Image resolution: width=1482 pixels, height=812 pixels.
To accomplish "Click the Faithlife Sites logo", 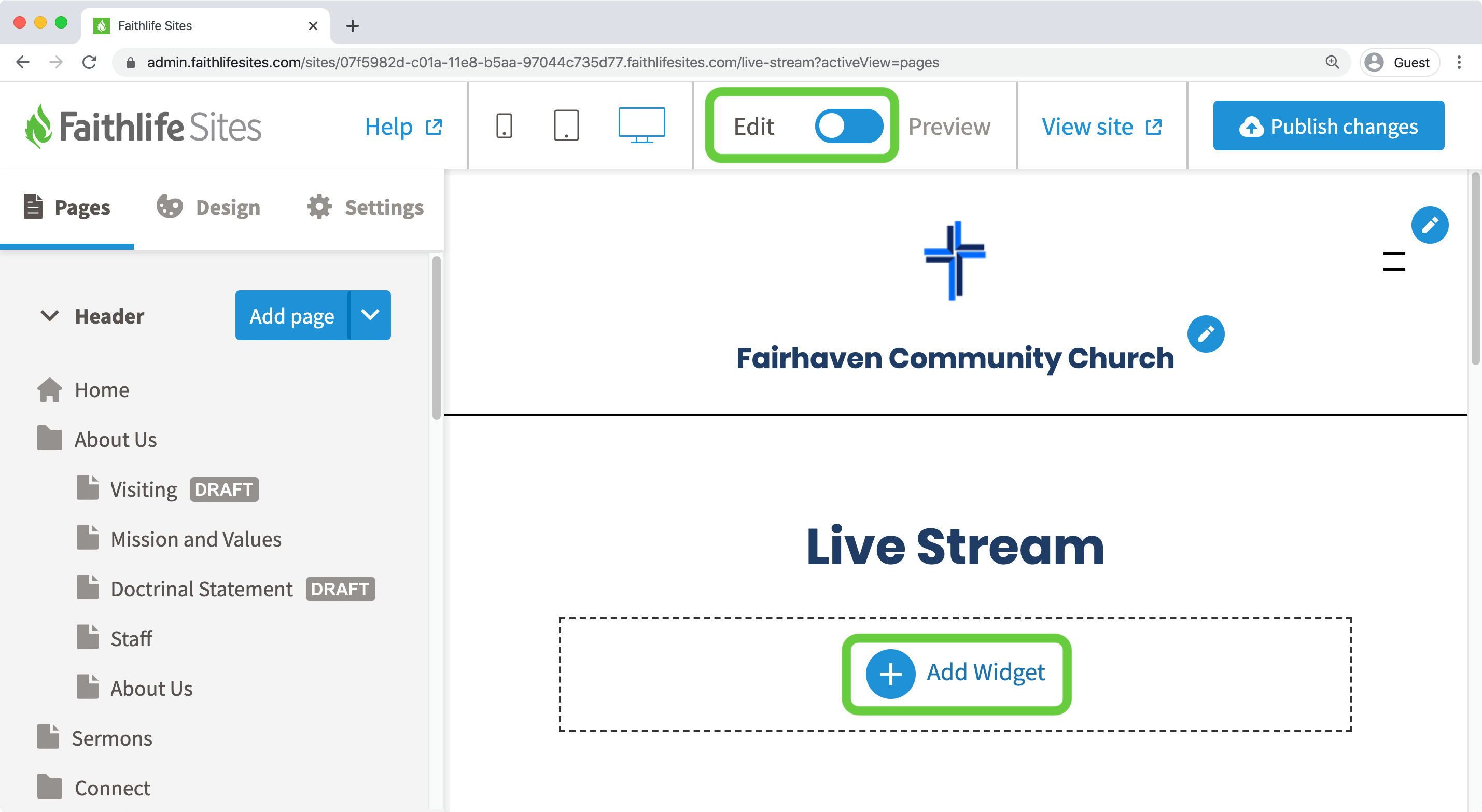I will point(143,126).
